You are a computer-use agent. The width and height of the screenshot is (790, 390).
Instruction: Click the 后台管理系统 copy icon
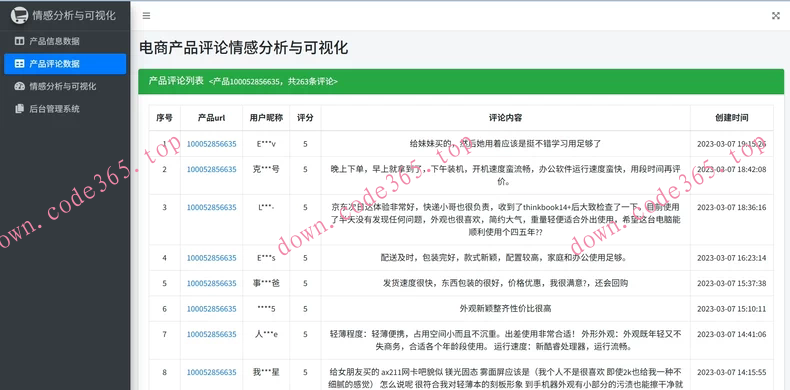(x=19, y=109)
